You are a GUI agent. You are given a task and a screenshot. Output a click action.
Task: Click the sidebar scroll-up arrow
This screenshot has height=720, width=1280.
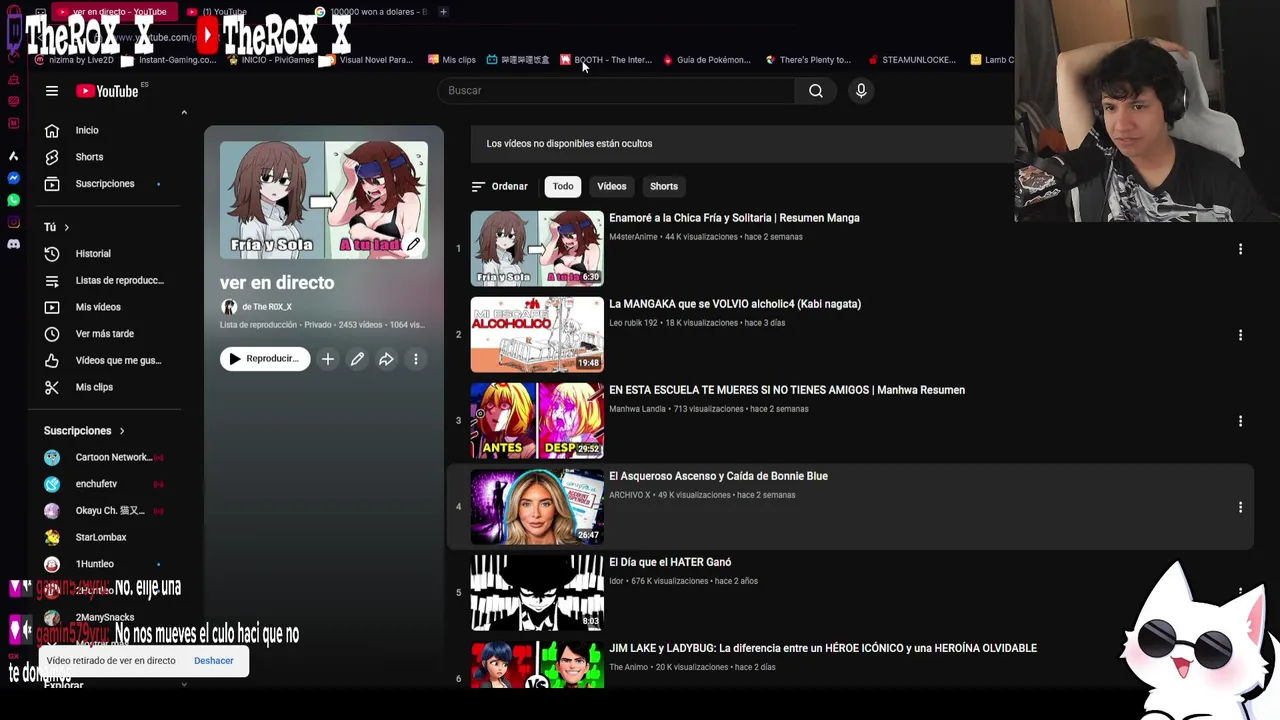[x=184, y=112]
